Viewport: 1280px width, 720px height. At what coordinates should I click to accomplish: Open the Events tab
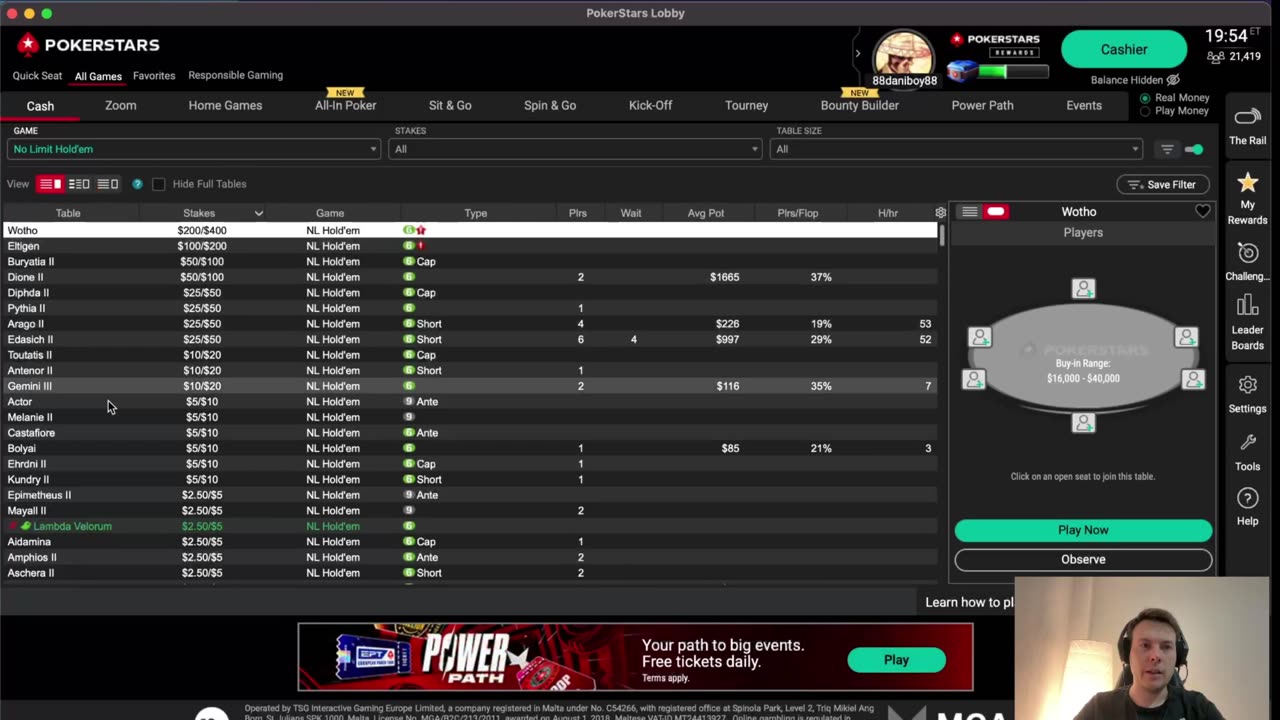[1084, 105]
